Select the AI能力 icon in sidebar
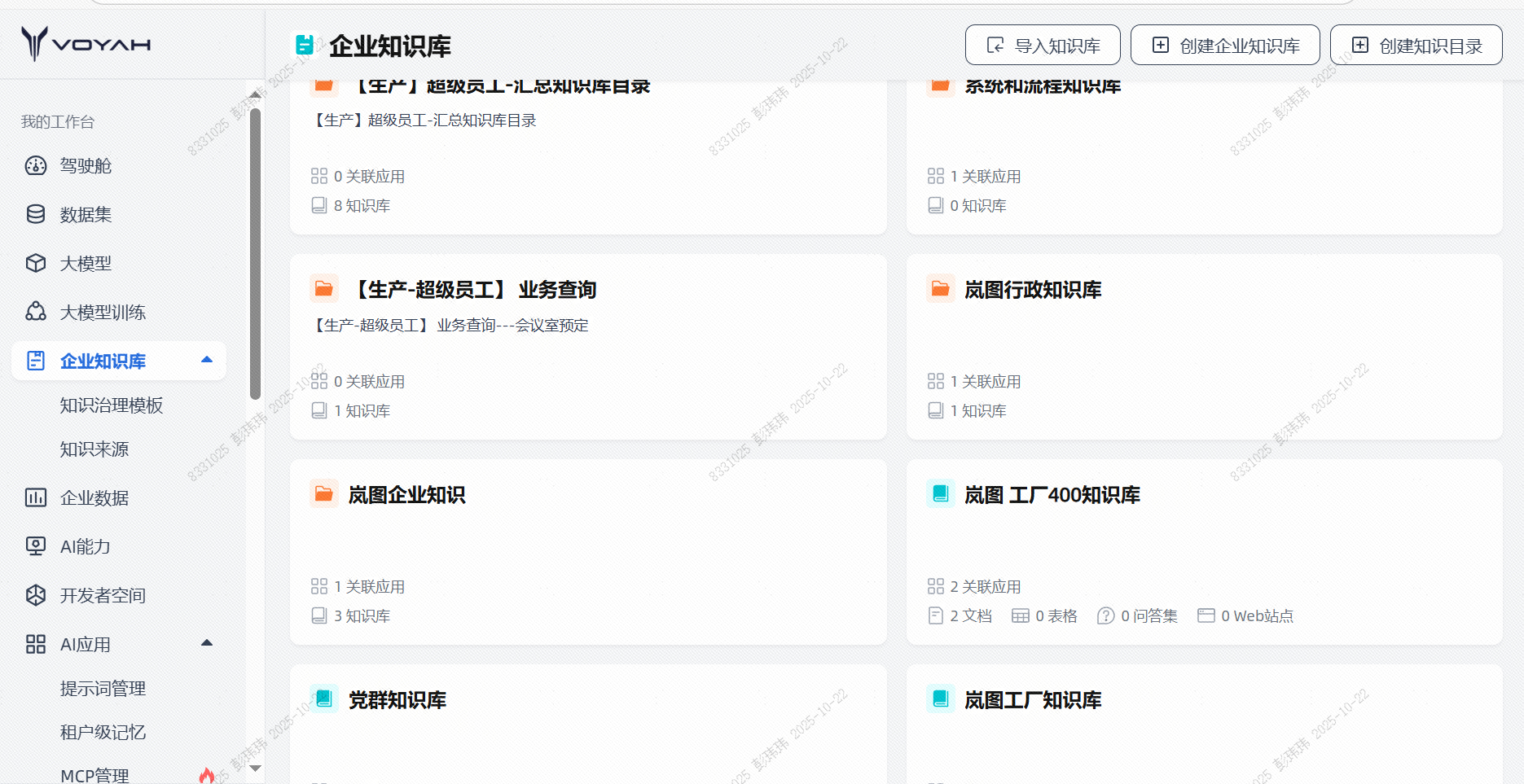Image resolution: width=1524 pixels, height=784 pixels. click(36, 546)
